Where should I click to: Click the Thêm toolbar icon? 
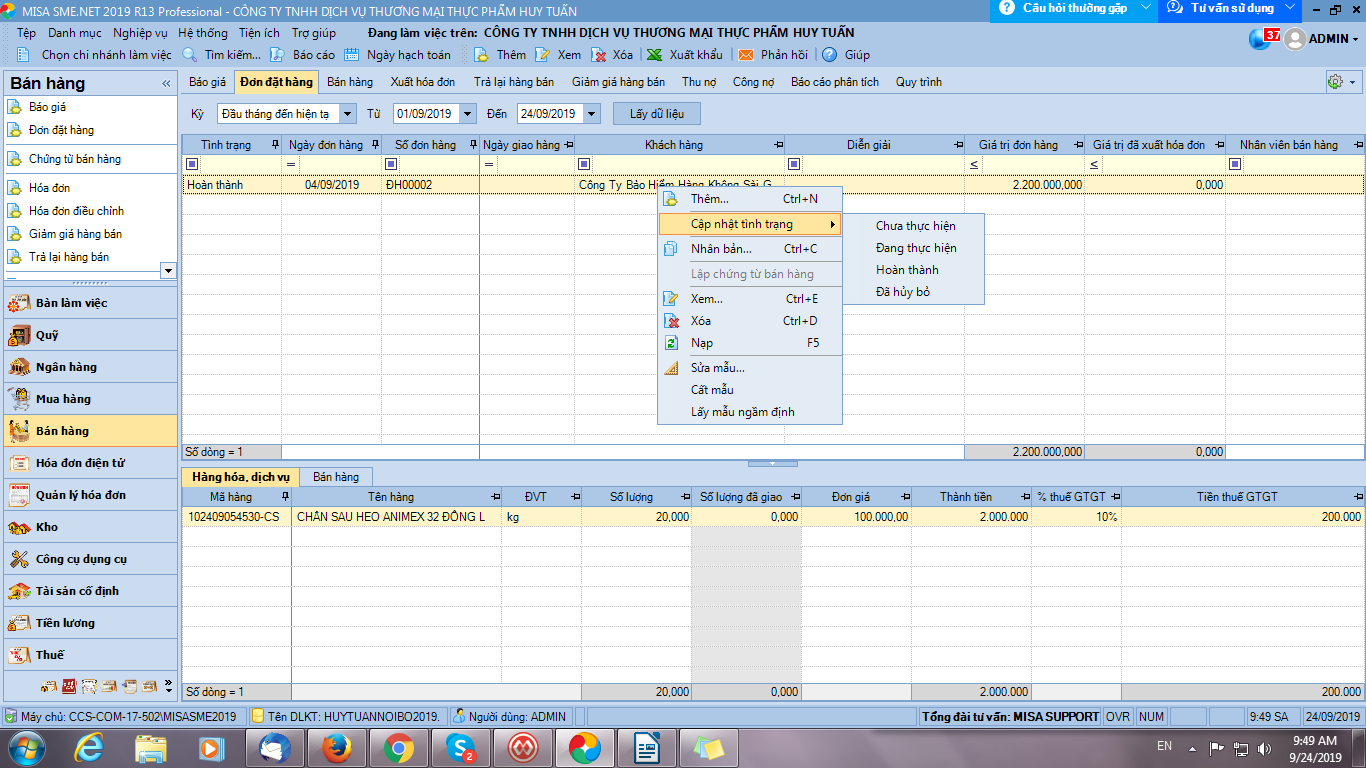click(481, 55)
